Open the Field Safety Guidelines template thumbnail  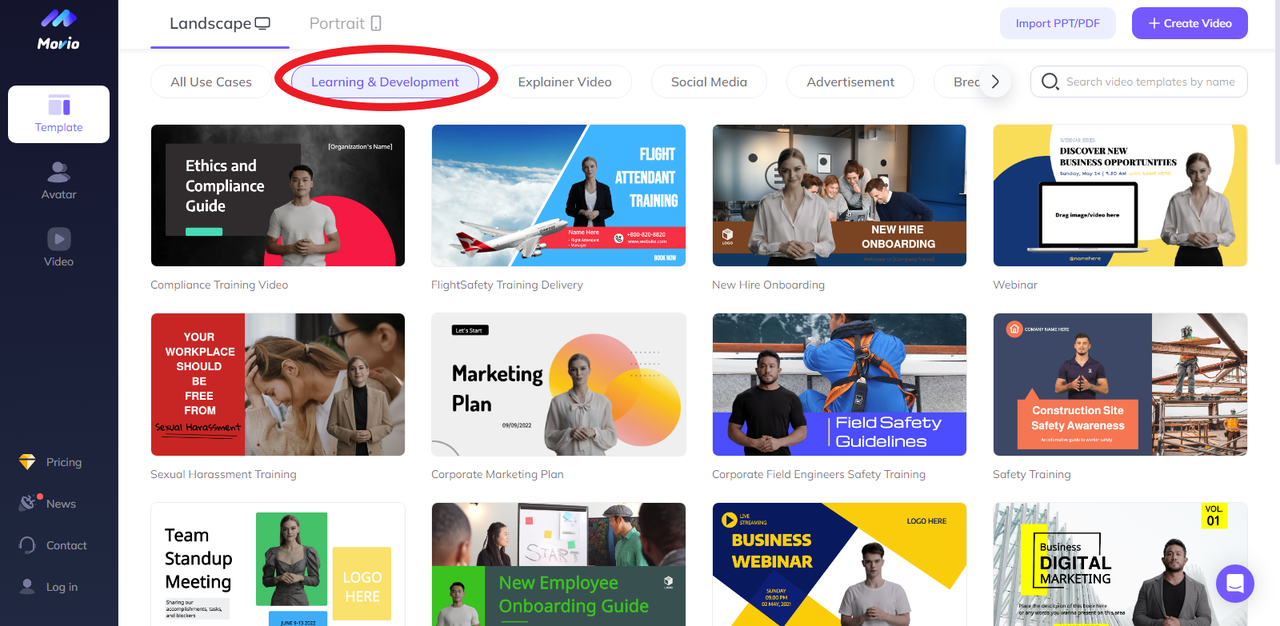coord(839,385)
